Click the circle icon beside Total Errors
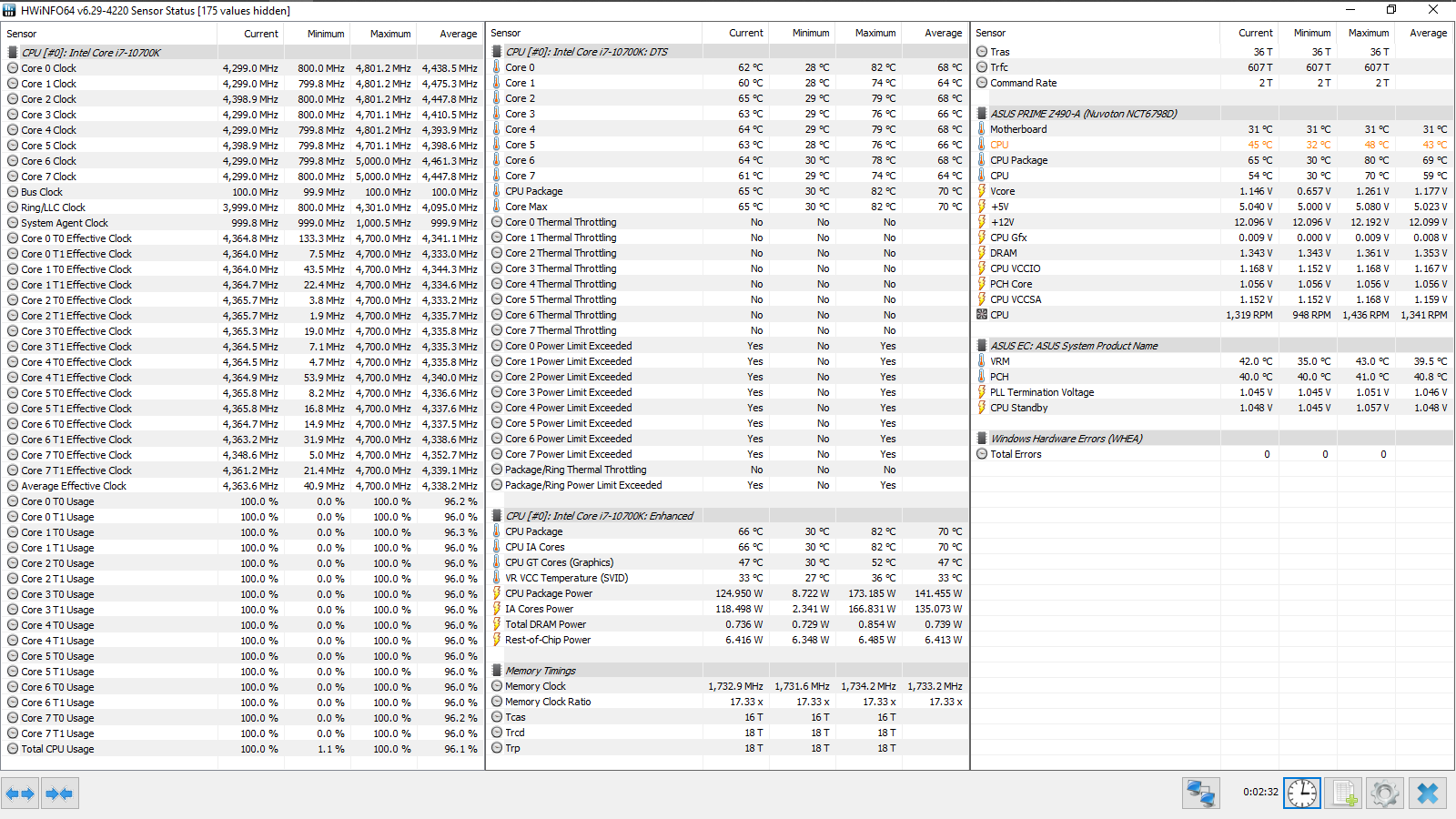This screenshot has width=1456, height=819. click(982, 454)
